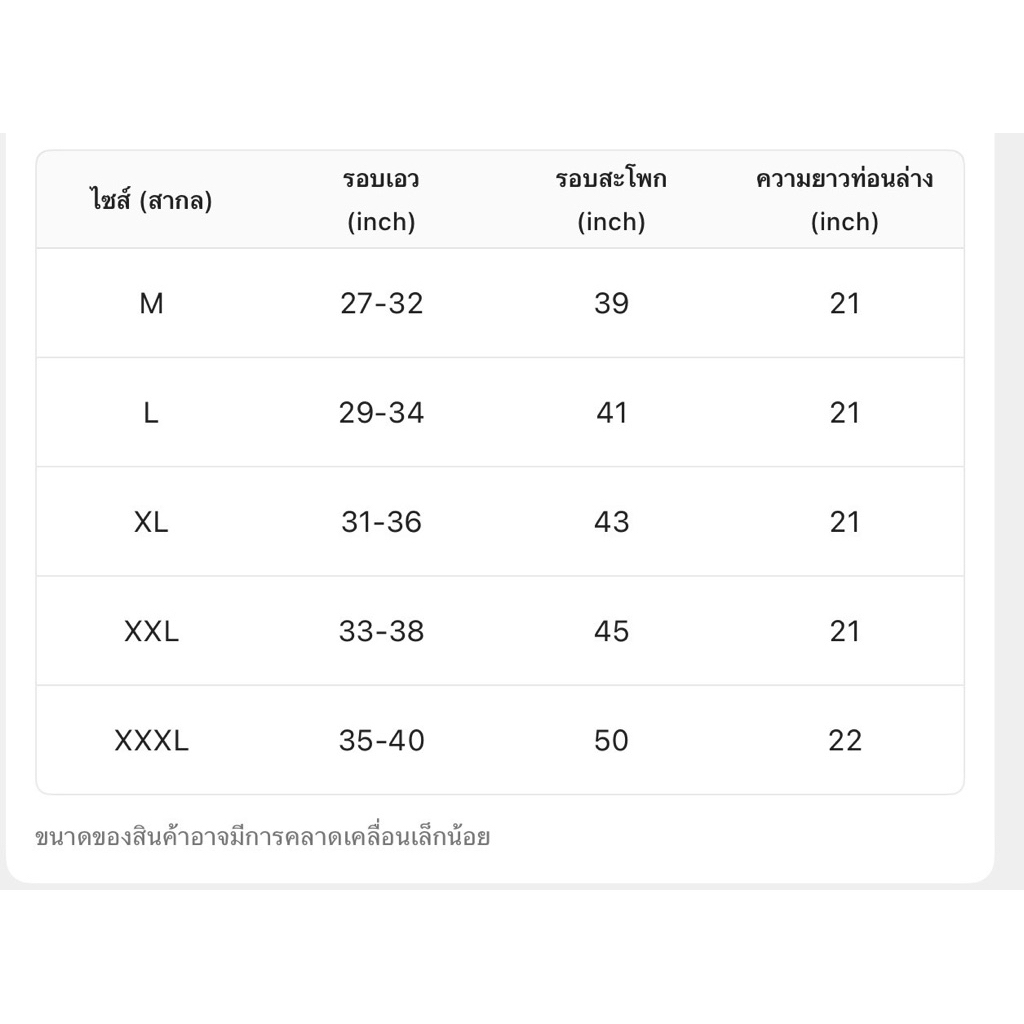Click the ไซส์ (สากล) column header
Image resolution: width=1024 pixels, height=1024 pixels.
point(152,200)
